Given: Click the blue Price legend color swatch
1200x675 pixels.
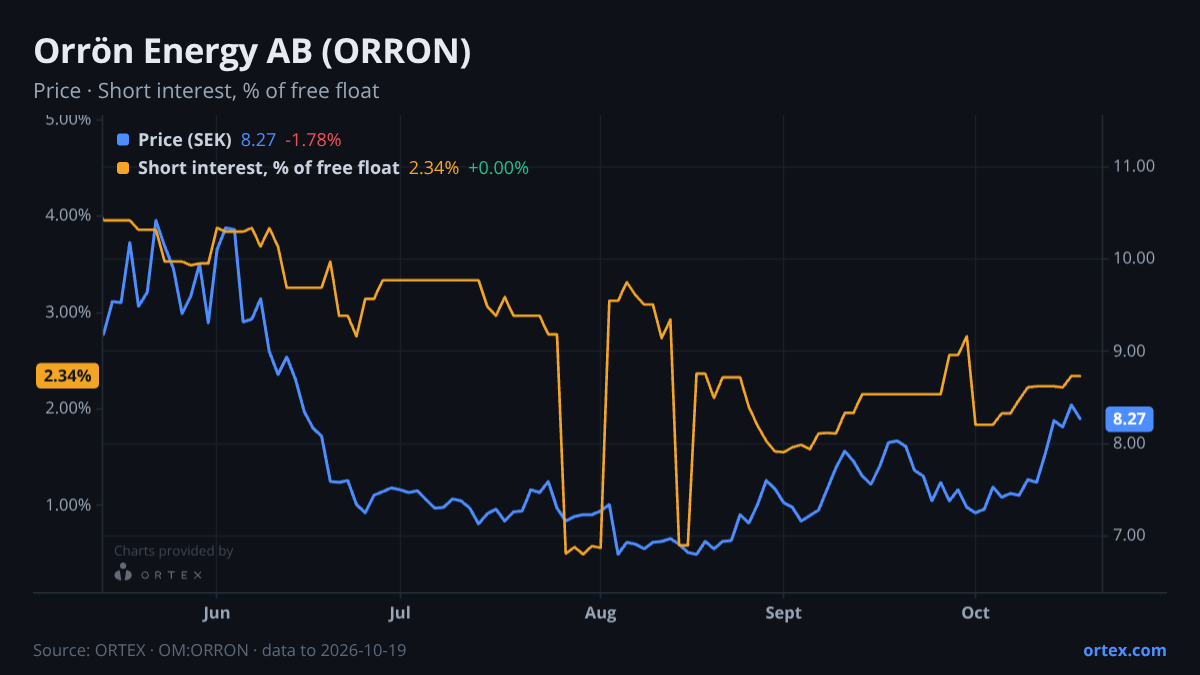Looking at the screenshot, I should pyautogui.click(x=123, y=140).
